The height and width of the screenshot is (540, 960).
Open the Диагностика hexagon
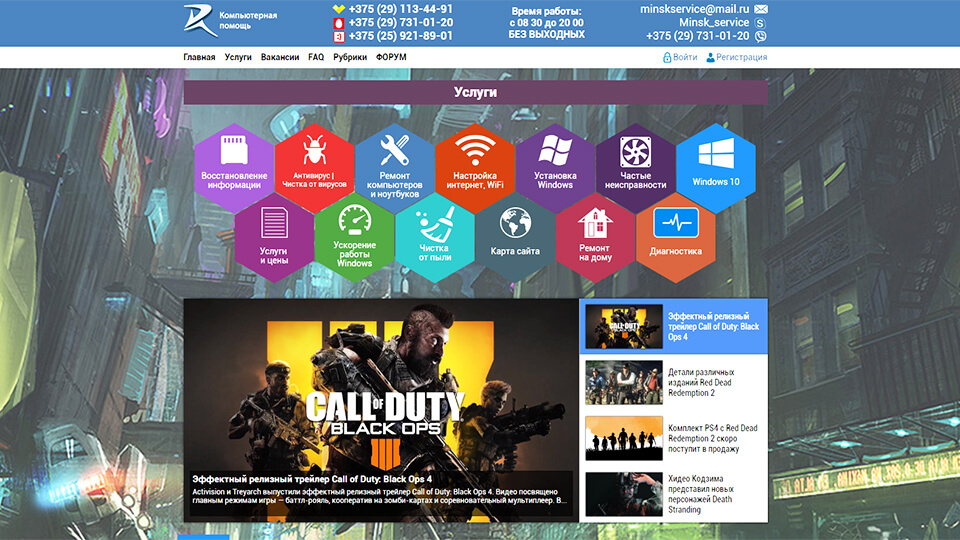coord(675,238)
